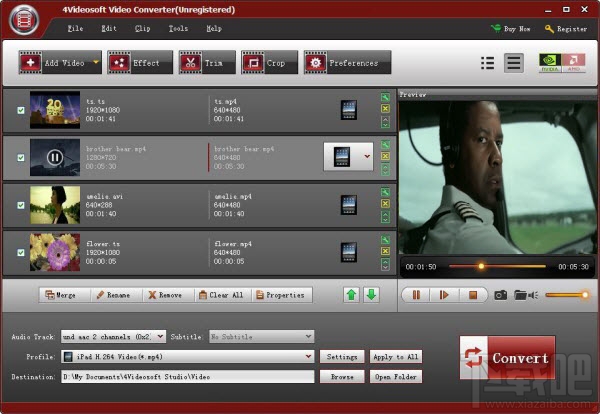
Task: Click move up/down icon on flower.ts row
Action: click(x=385, y=264)
